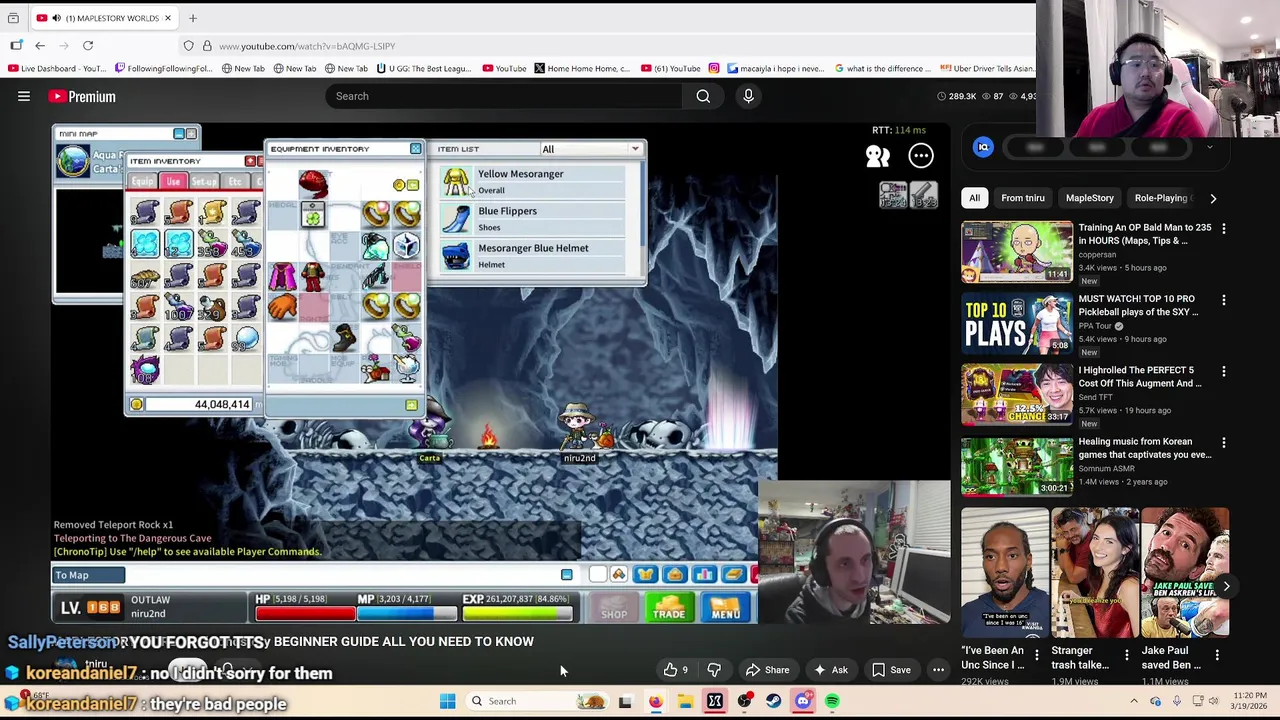Viewport: 1280px width, 720px height.
Task: Open Steam from the taskbar
Action: point(774,701)
